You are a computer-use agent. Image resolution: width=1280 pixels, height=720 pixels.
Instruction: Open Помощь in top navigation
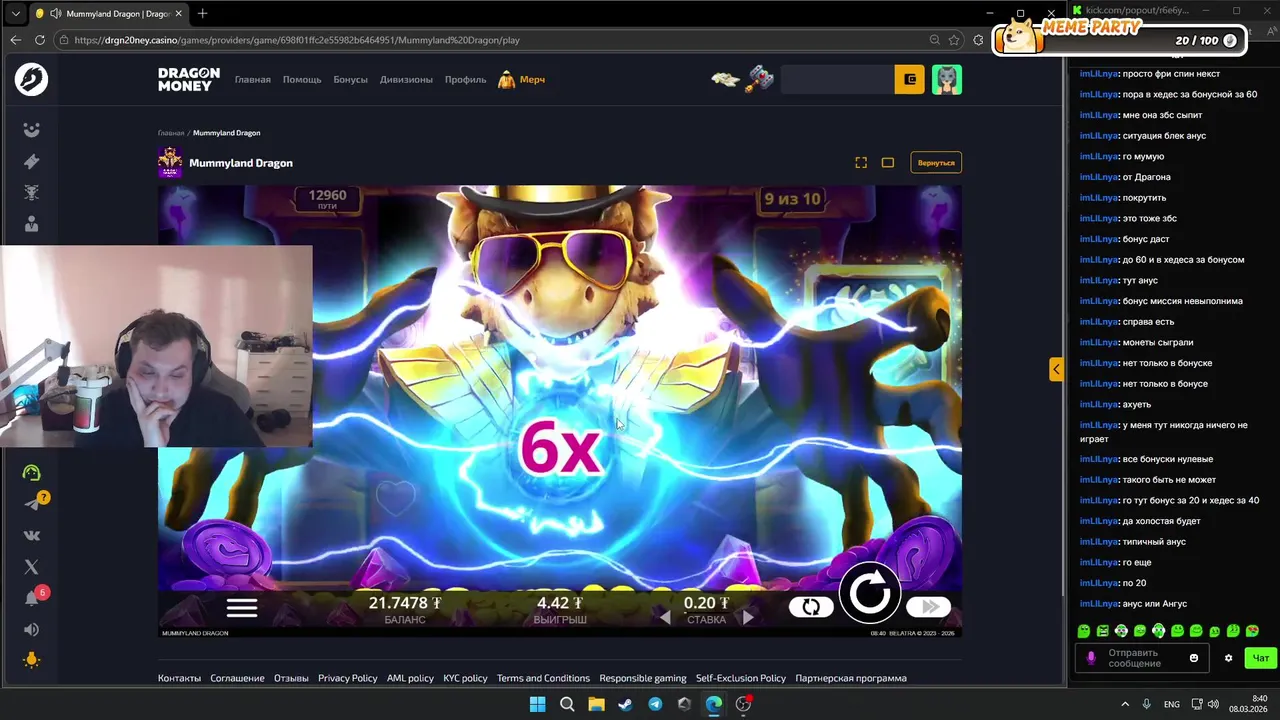tap(302, 79)
